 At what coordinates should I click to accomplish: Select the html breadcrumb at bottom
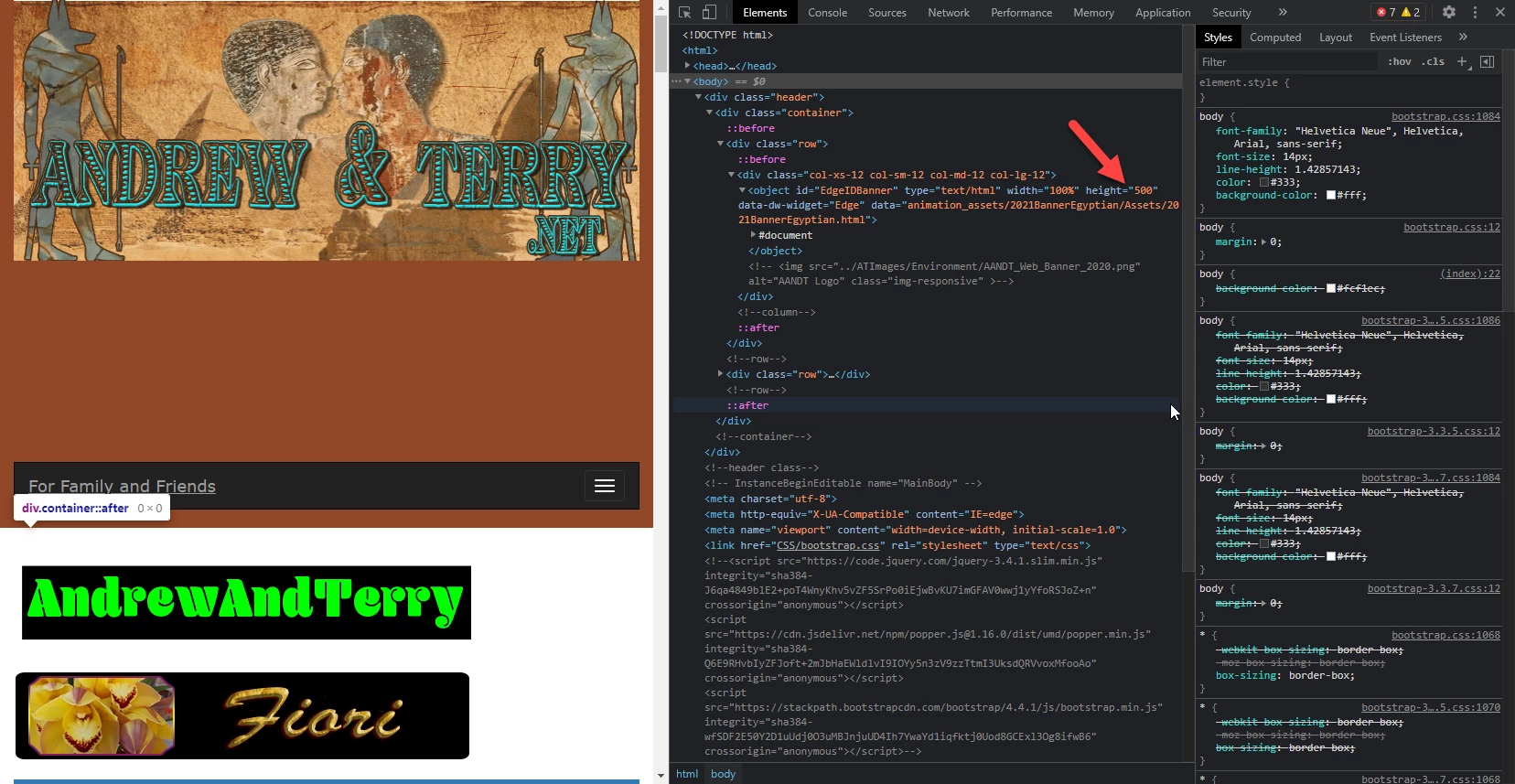(x=687, y=774)
